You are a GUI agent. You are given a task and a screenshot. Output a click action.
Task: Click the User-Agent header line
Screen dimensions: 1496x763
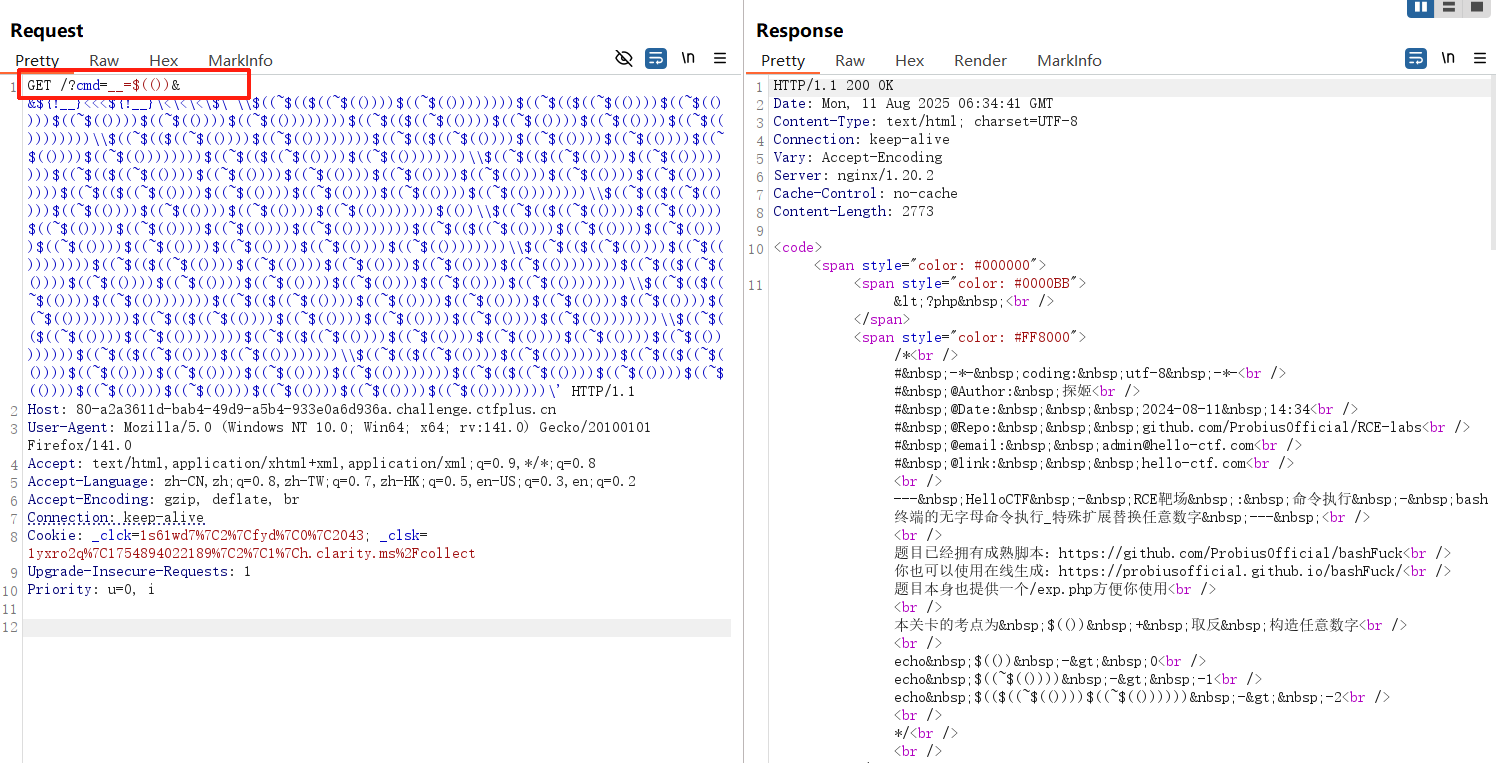tap(339, 437)
